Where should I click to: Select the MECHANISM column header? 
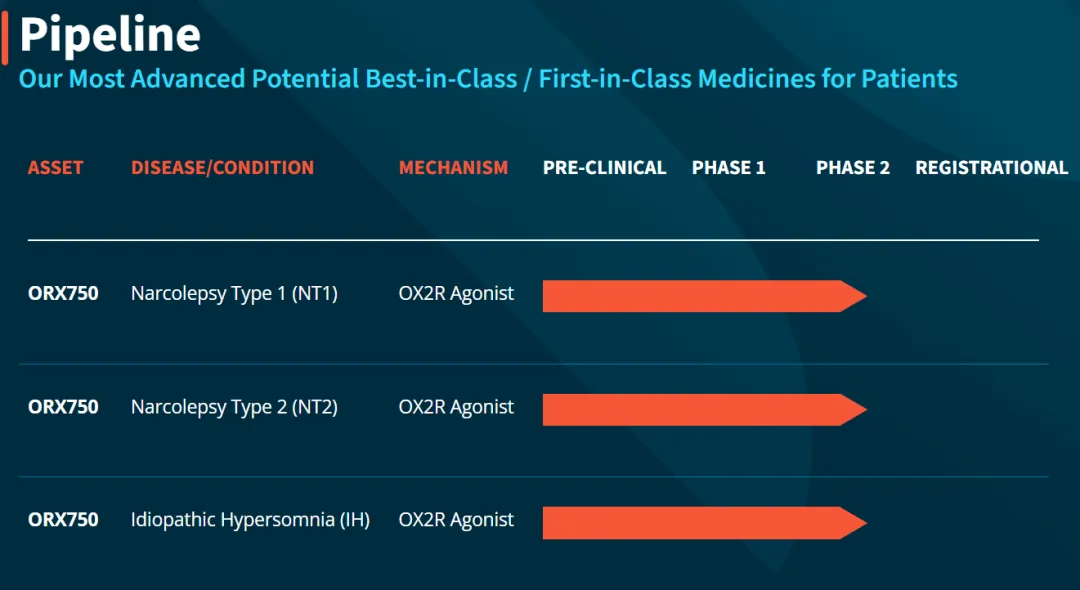point(453,168)
